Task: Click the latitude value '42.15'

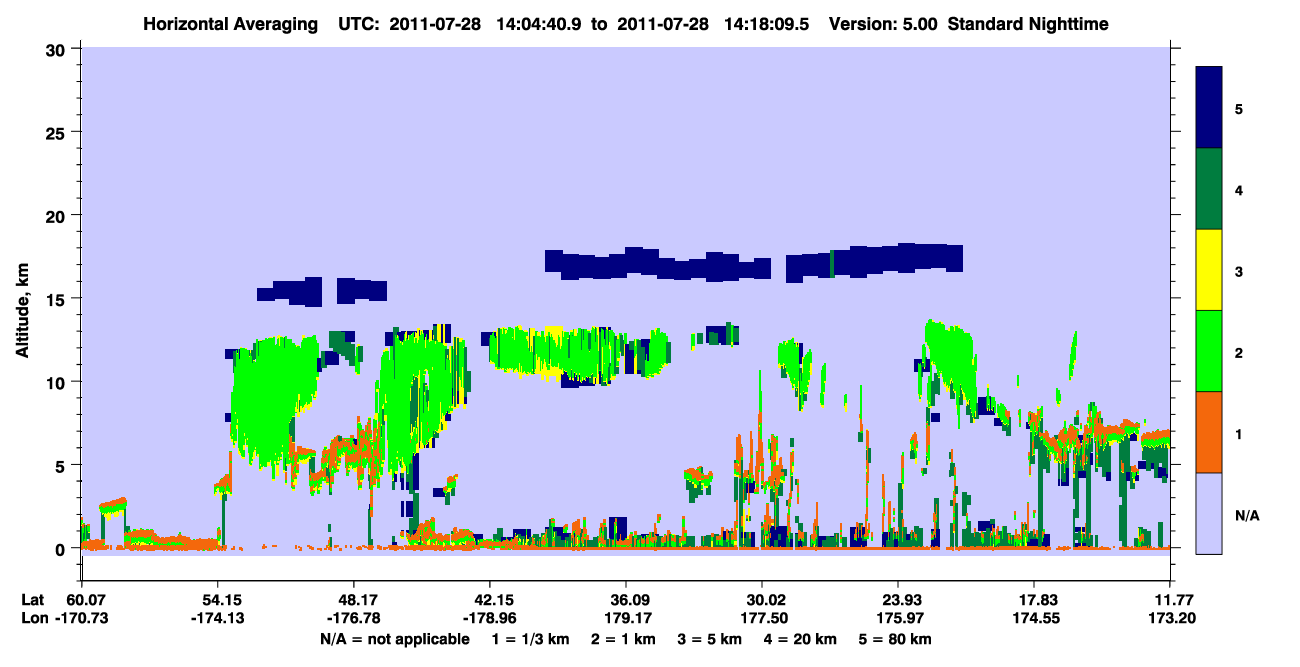Action: pos(489,600)
